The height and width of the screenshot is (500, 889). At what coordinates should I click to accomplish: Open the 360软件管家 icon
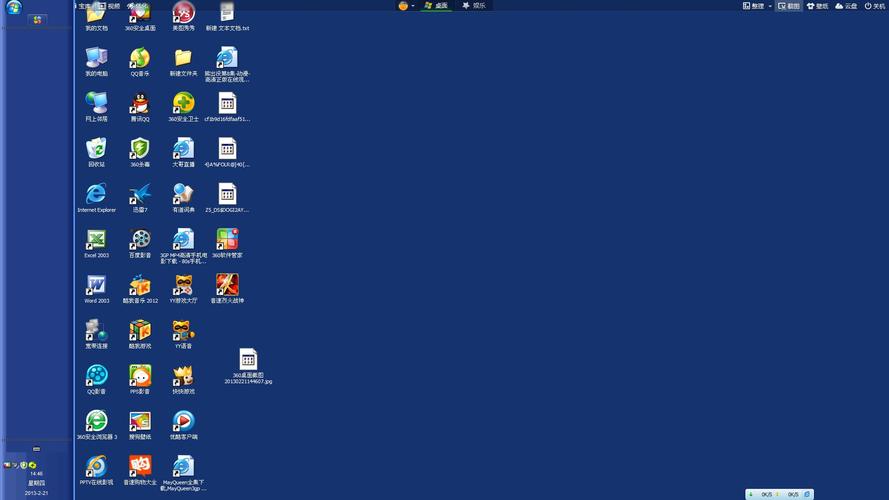click(227, 239)
